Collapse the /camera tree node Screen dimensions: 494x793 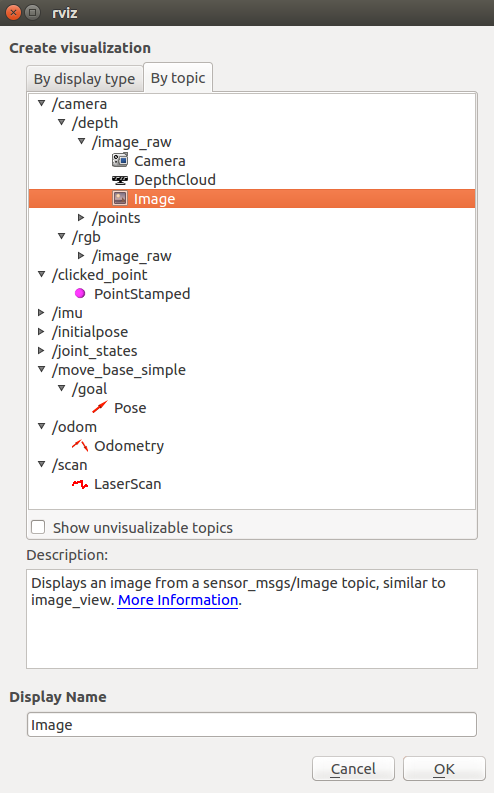pos(41,104)
